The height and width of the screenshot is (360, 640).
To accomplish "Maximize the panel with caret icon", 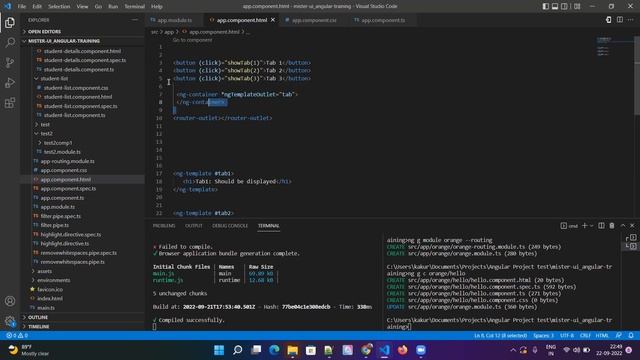I will pyautogui.click(x=623, y=226).
